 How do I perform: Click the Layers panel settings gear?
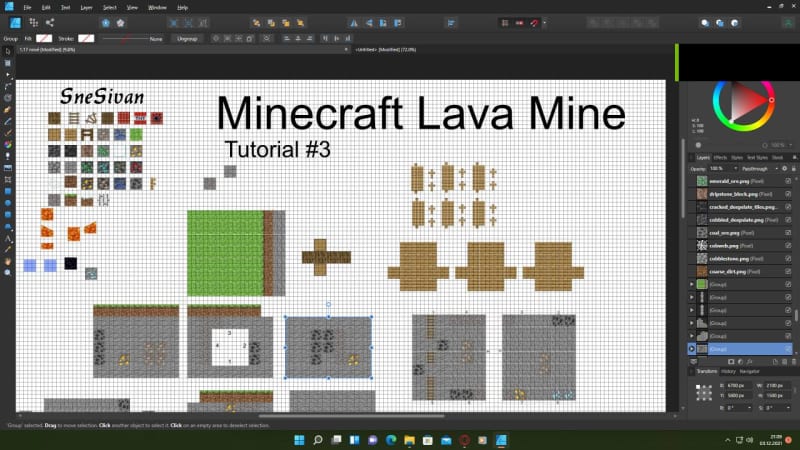[785, 168]
